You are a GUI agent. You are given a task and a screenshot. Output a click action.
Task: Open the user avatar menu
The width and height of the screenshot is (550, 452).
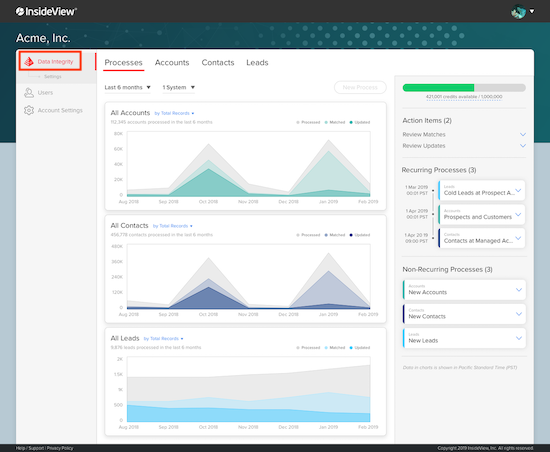click(x=518, y=12)
